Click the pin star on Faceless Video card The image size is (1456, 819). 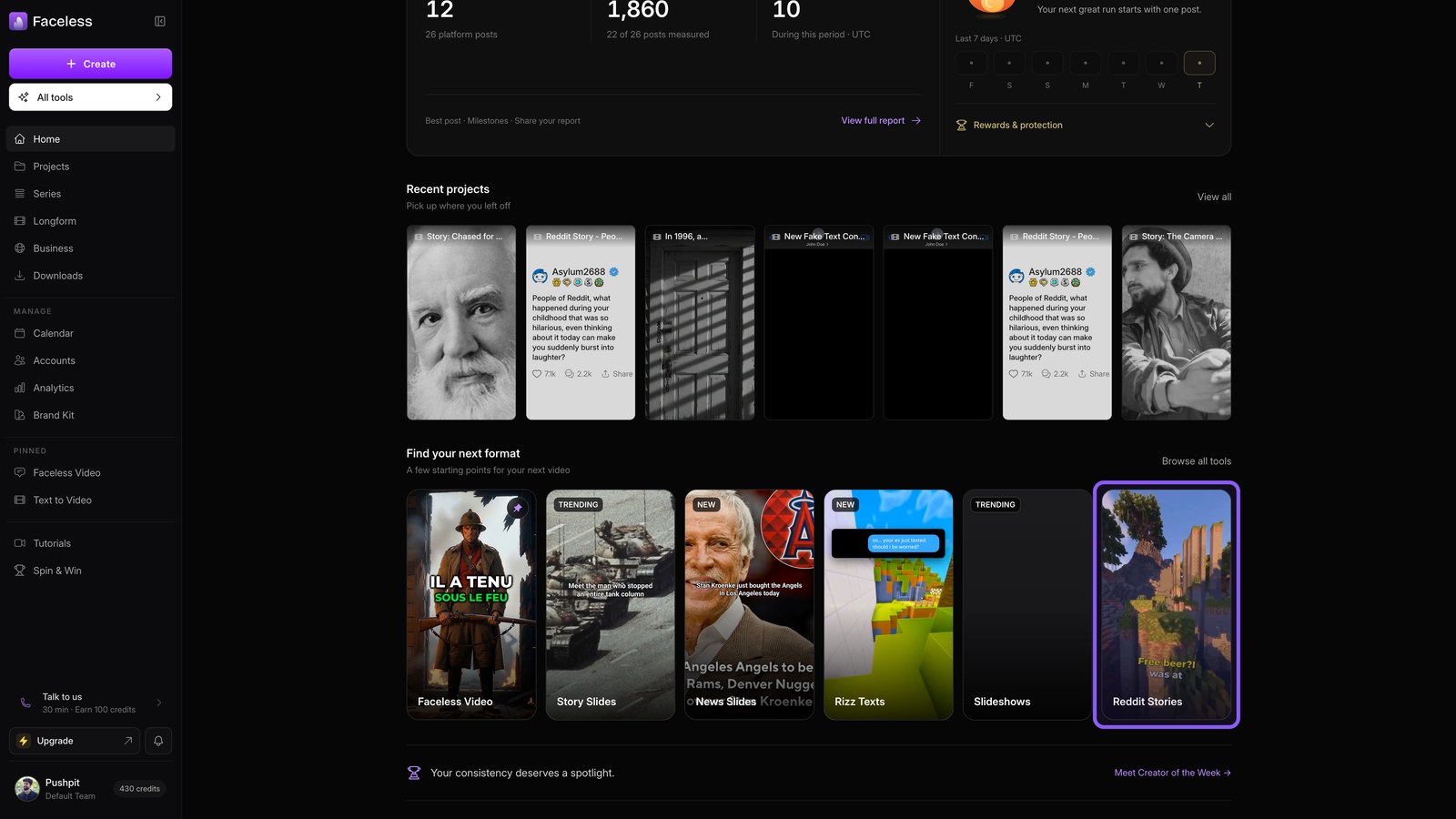[518, 508]
